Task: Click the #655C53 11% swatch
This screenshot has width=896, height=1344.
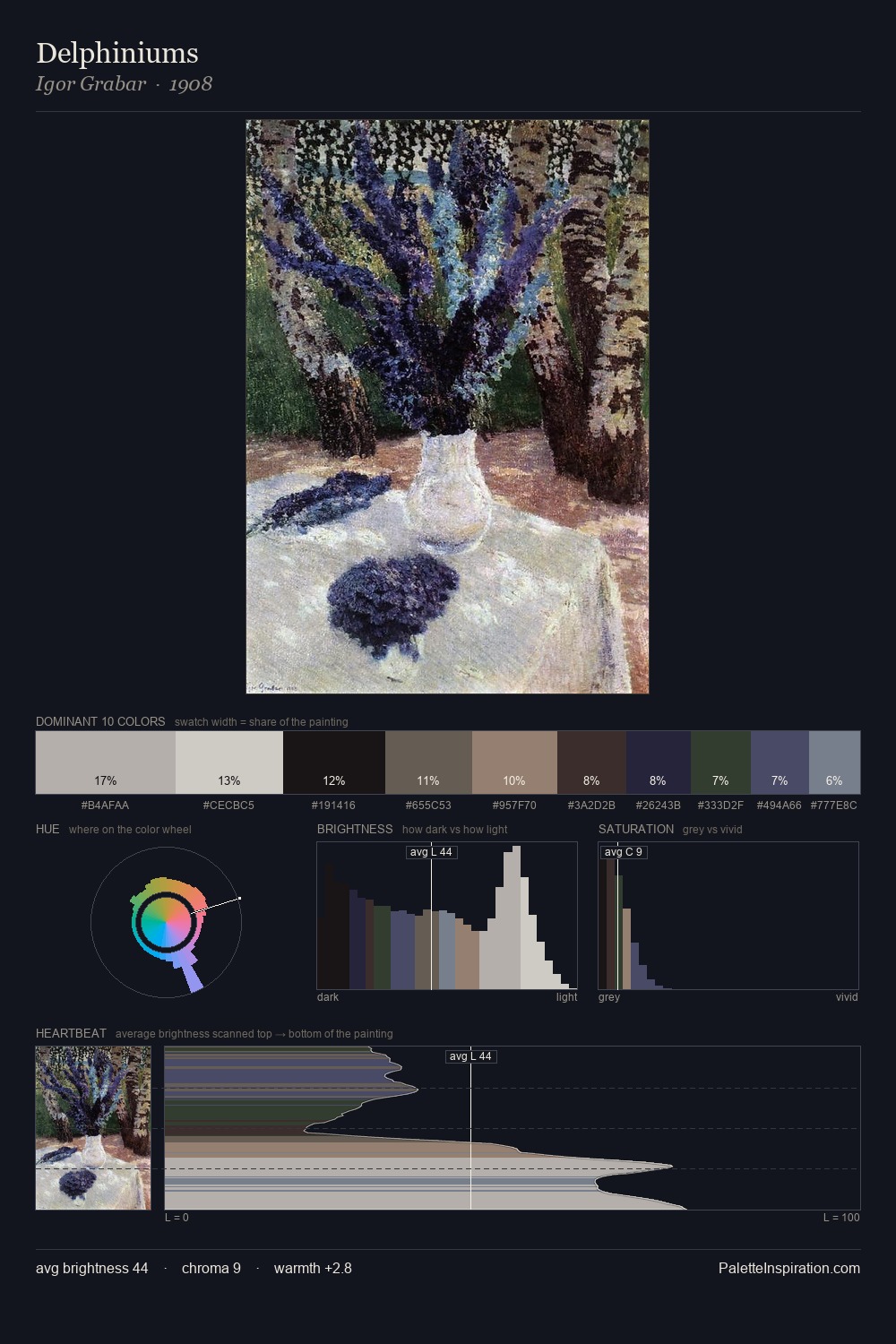Action: click(428, 762)
